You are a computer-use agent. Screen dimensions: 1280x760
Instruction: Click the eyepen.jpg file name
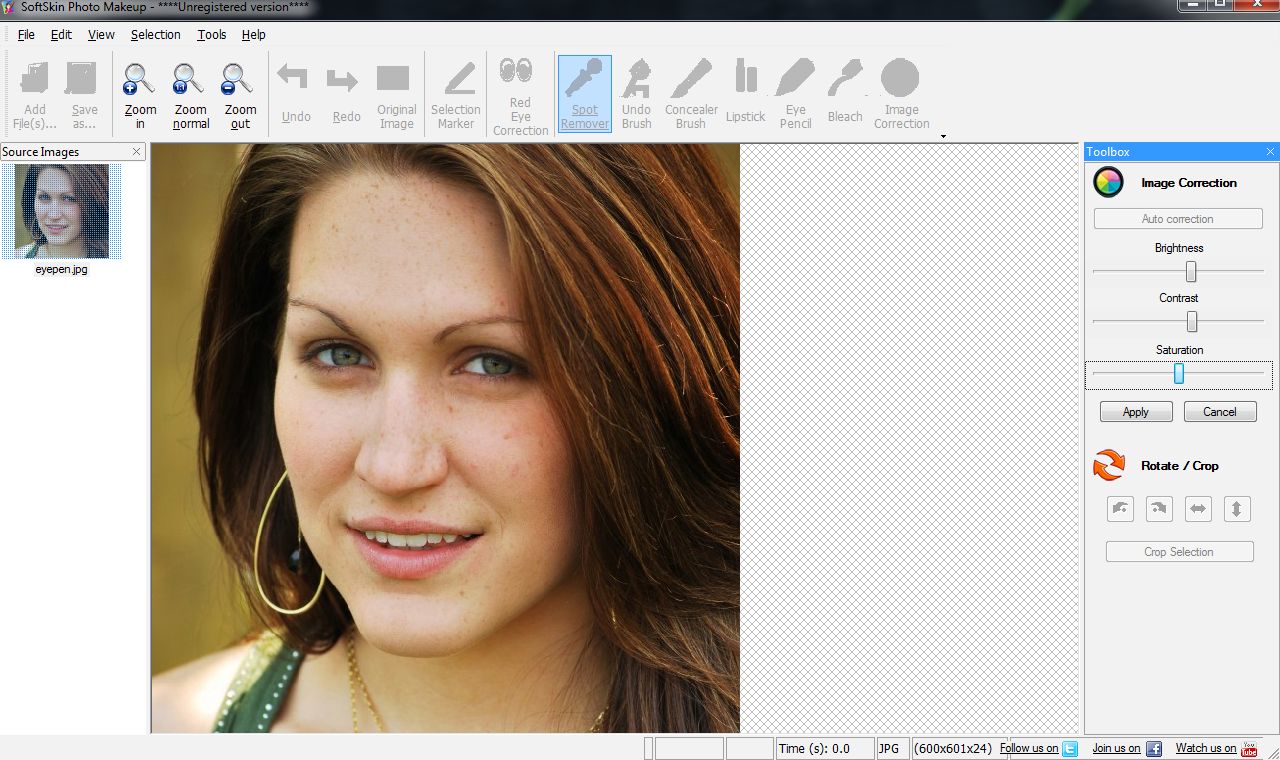click(x=61, y=269)
